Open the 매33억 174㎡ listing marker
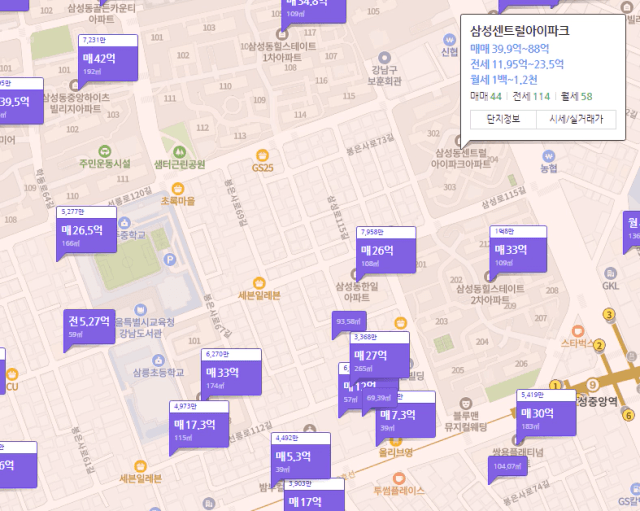Viewport: 640px width, 511px height. pos(231,372)
